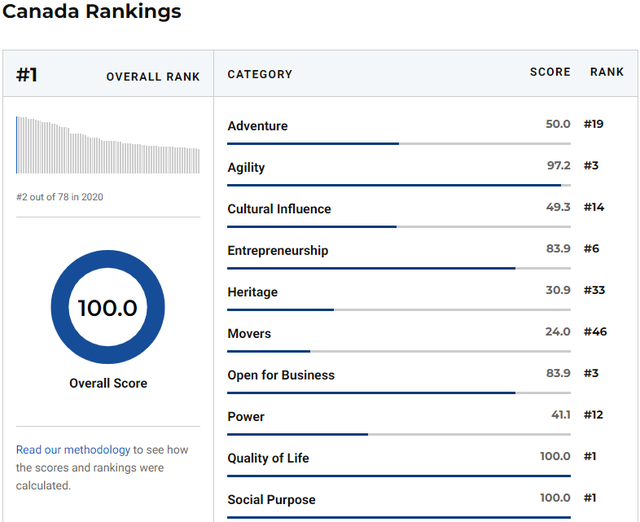Image resolution: width=640 pixels, height=522 pixels.
Task: Click the 100.0 overall score donut chart
Action: coord(108,307)
